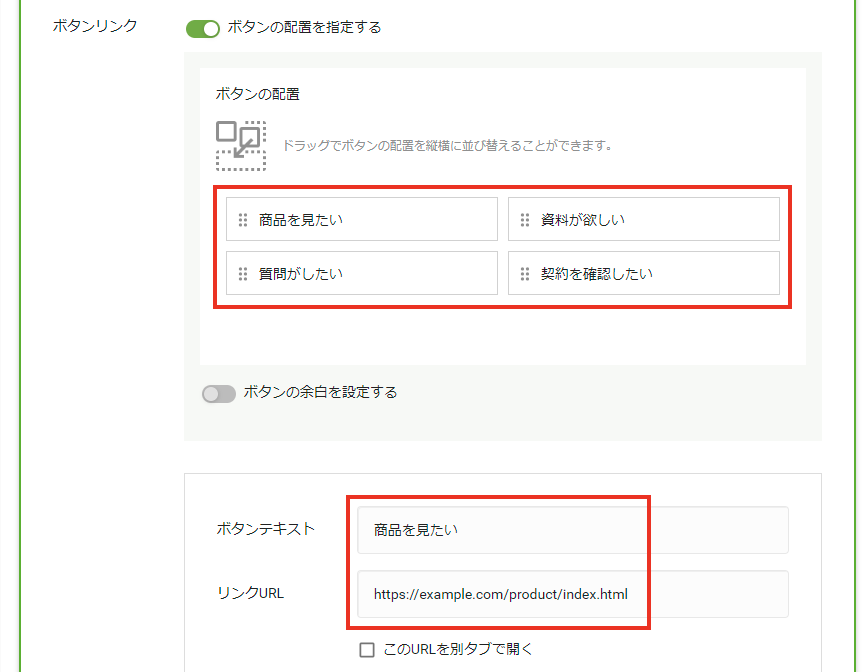Toggle off ボタンの配置を指定する switch
Image resolution: width=866 pixels, height=672 pixels.
[203, 28]
